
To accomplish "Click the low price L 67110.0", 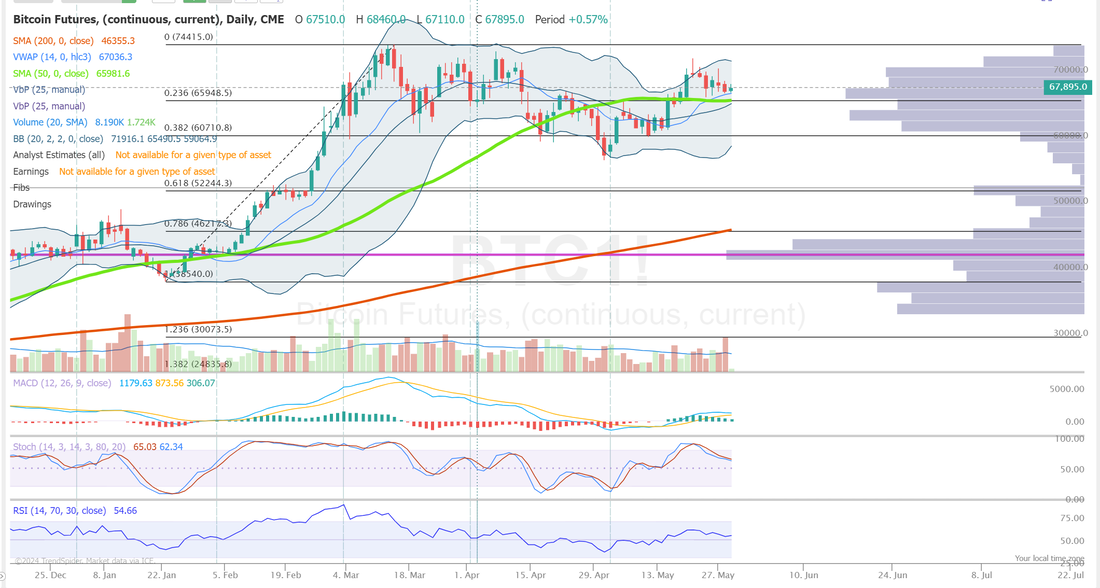I will click(440, 20).
